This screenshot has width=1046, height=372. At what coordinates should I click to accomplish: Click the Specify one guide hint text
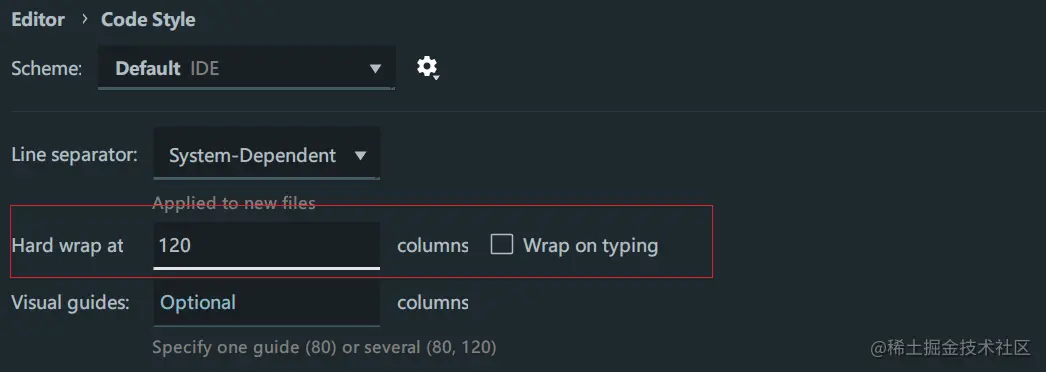[324, 347]
